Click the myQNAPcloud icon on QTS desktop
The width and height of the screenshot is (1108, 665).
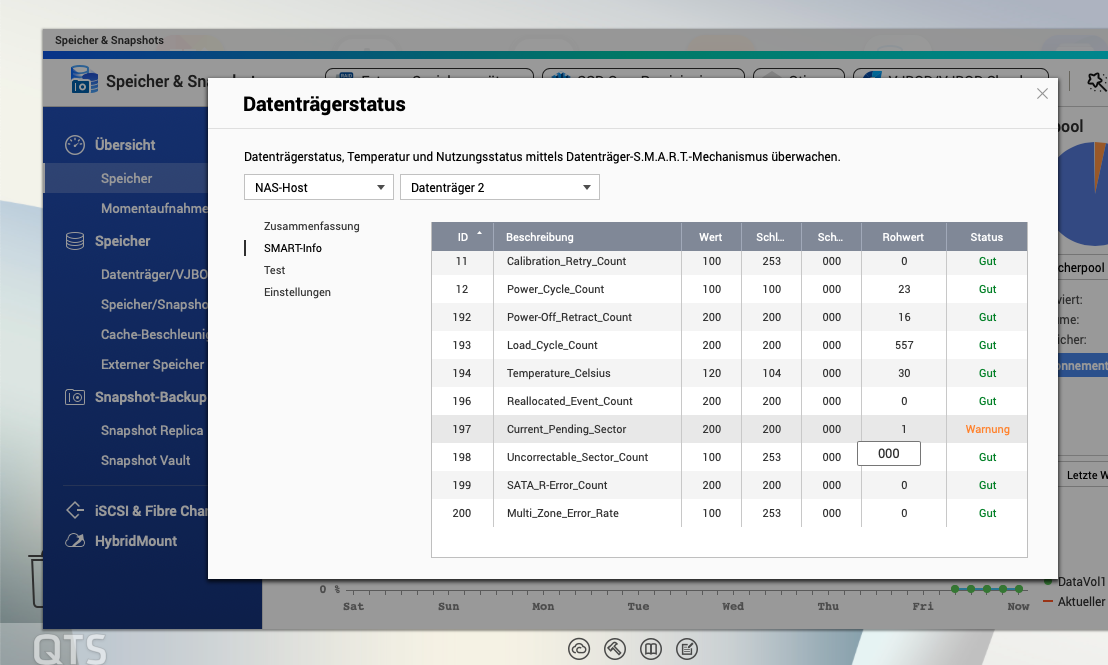tap(579, 649)
